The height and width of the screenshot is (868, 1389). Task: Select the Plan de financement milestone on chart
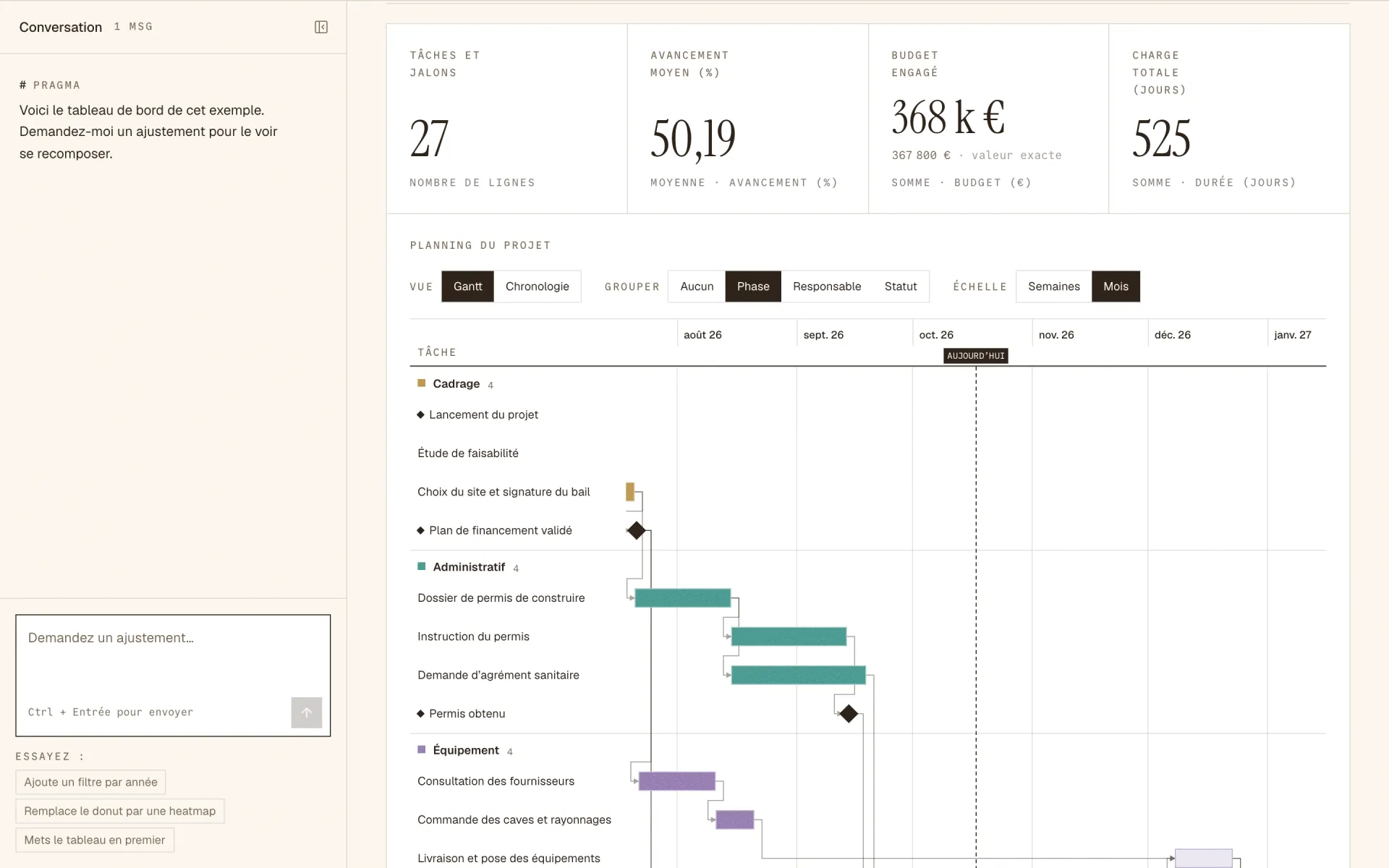(x=636, y=530)
